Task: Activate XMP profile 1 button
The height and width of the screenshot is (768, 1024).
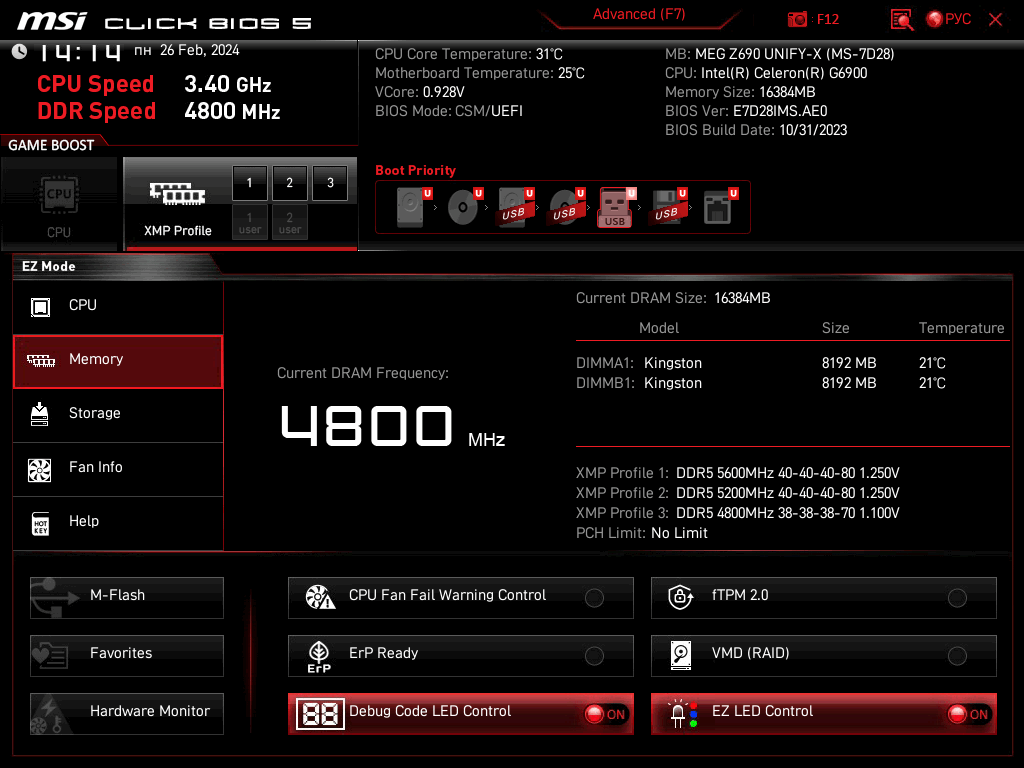Action: [x=249, y=183]
